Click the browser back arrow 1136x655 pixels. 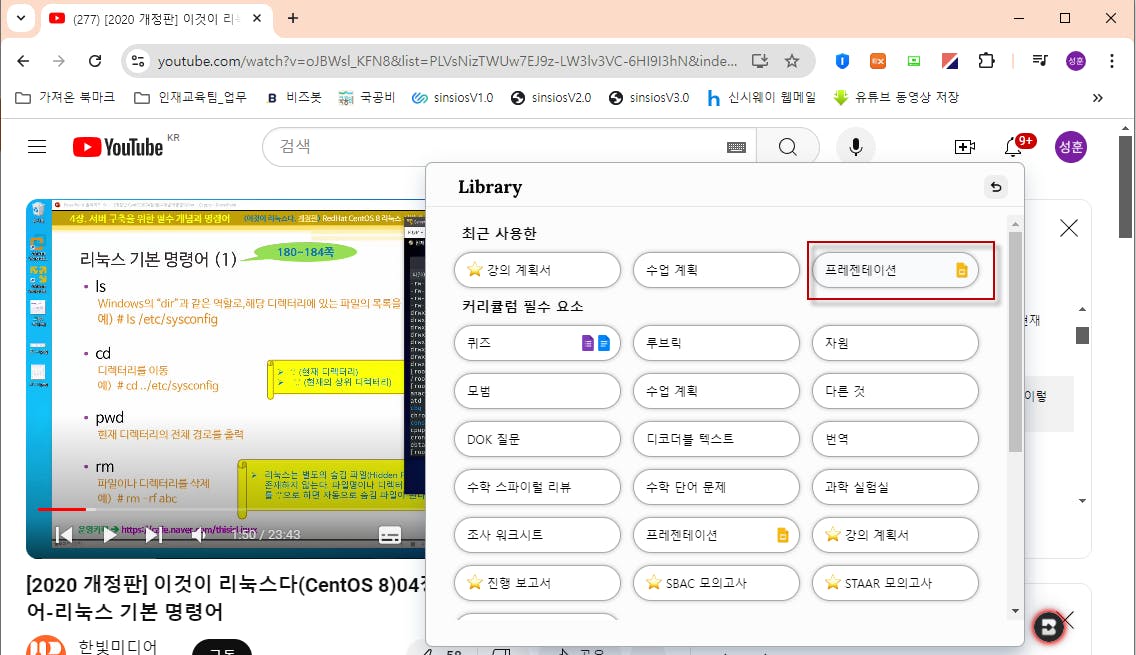point(23,61)
